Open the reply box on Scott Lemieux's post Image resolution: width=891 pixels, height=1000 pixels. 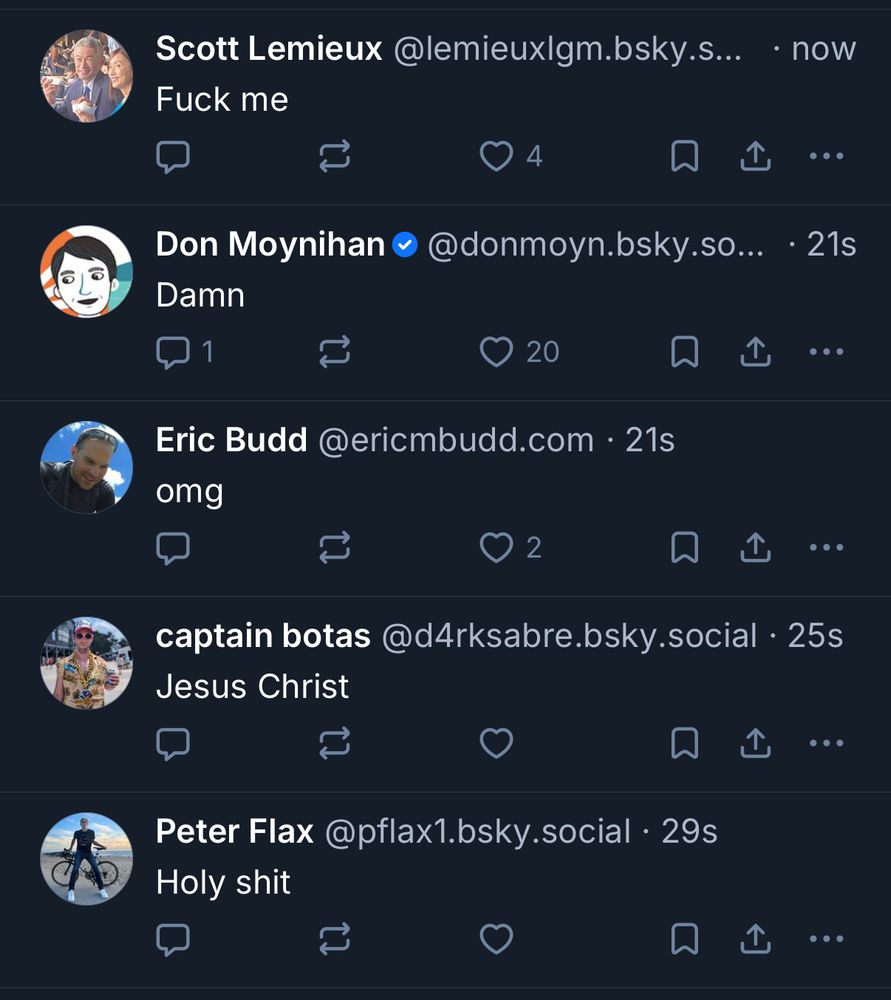[174, 156]
